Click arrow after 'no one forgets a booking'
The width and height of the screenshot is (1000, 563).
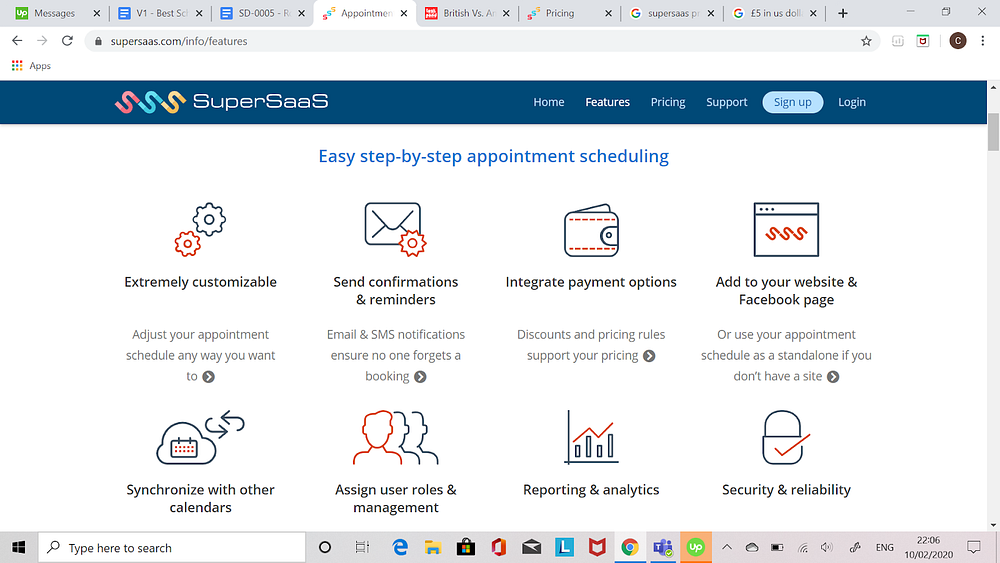tap(420, 377)
